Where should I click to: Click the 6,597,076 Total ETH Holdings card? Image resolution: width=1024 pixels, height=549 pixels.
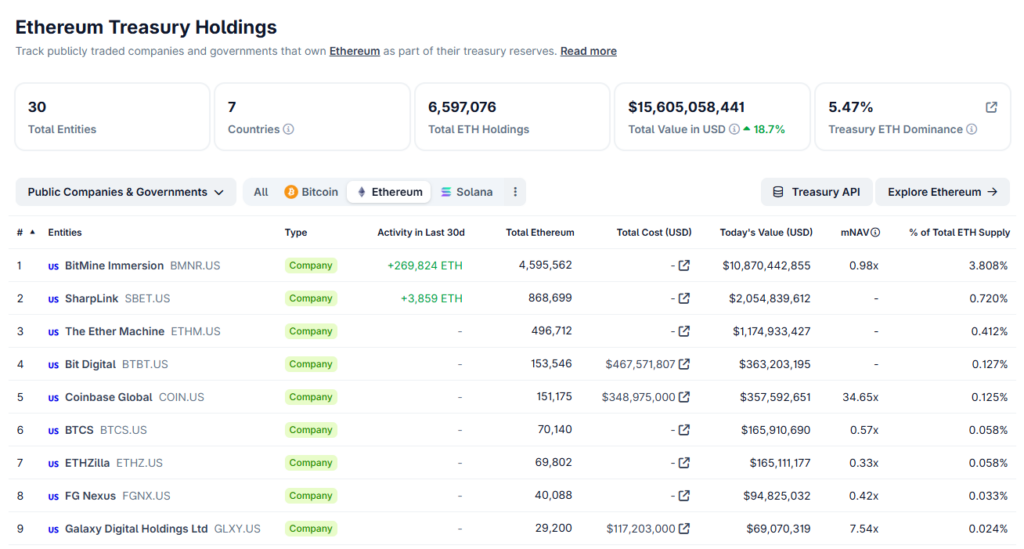pos(512,117)
